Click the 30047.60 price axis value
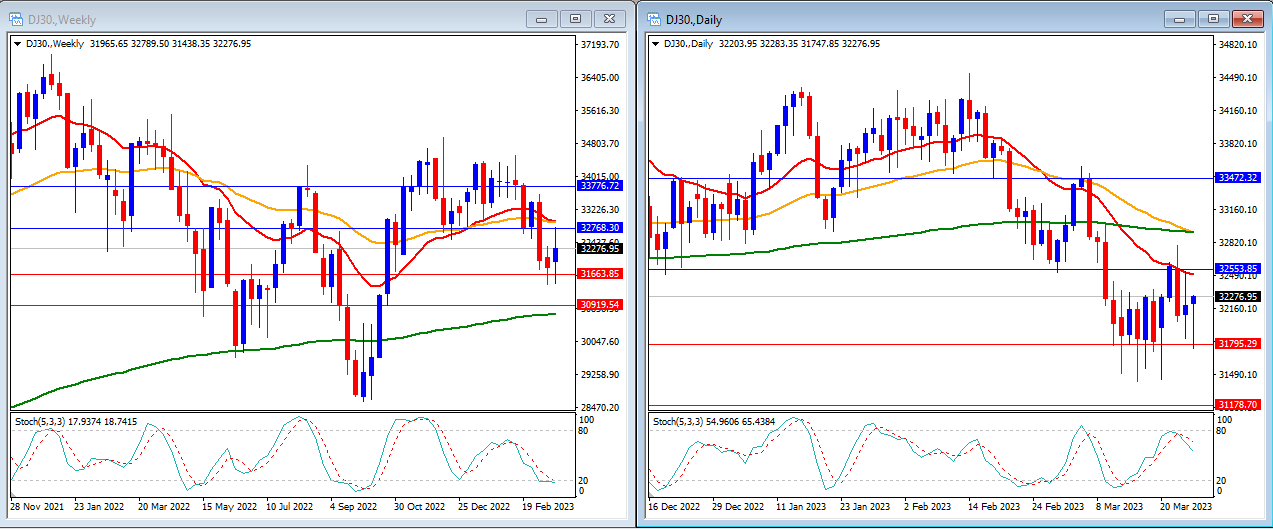 click(600, 342)
